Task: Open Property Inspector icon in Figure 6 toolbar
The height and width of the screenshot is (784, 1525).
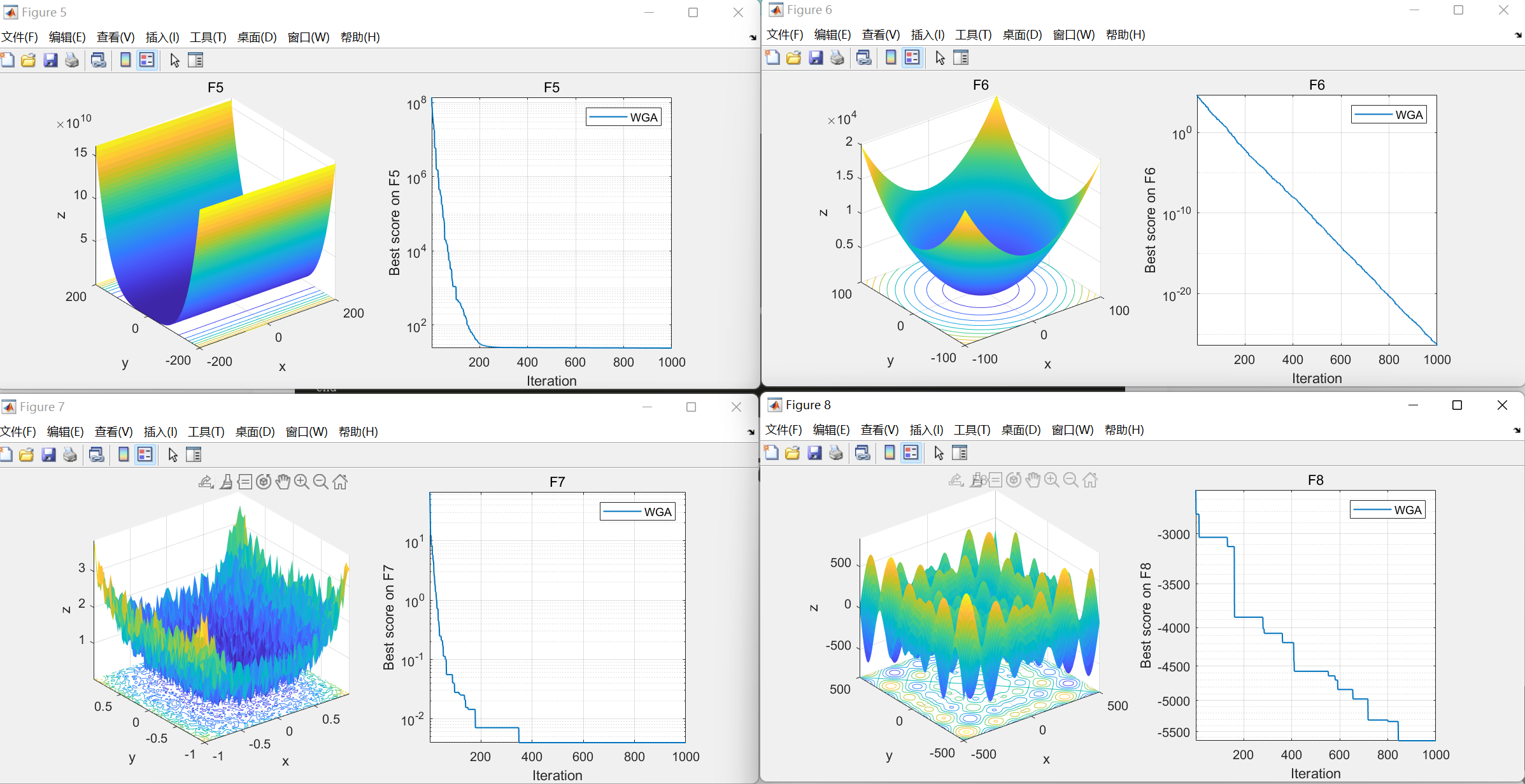Action: point(961,58)
